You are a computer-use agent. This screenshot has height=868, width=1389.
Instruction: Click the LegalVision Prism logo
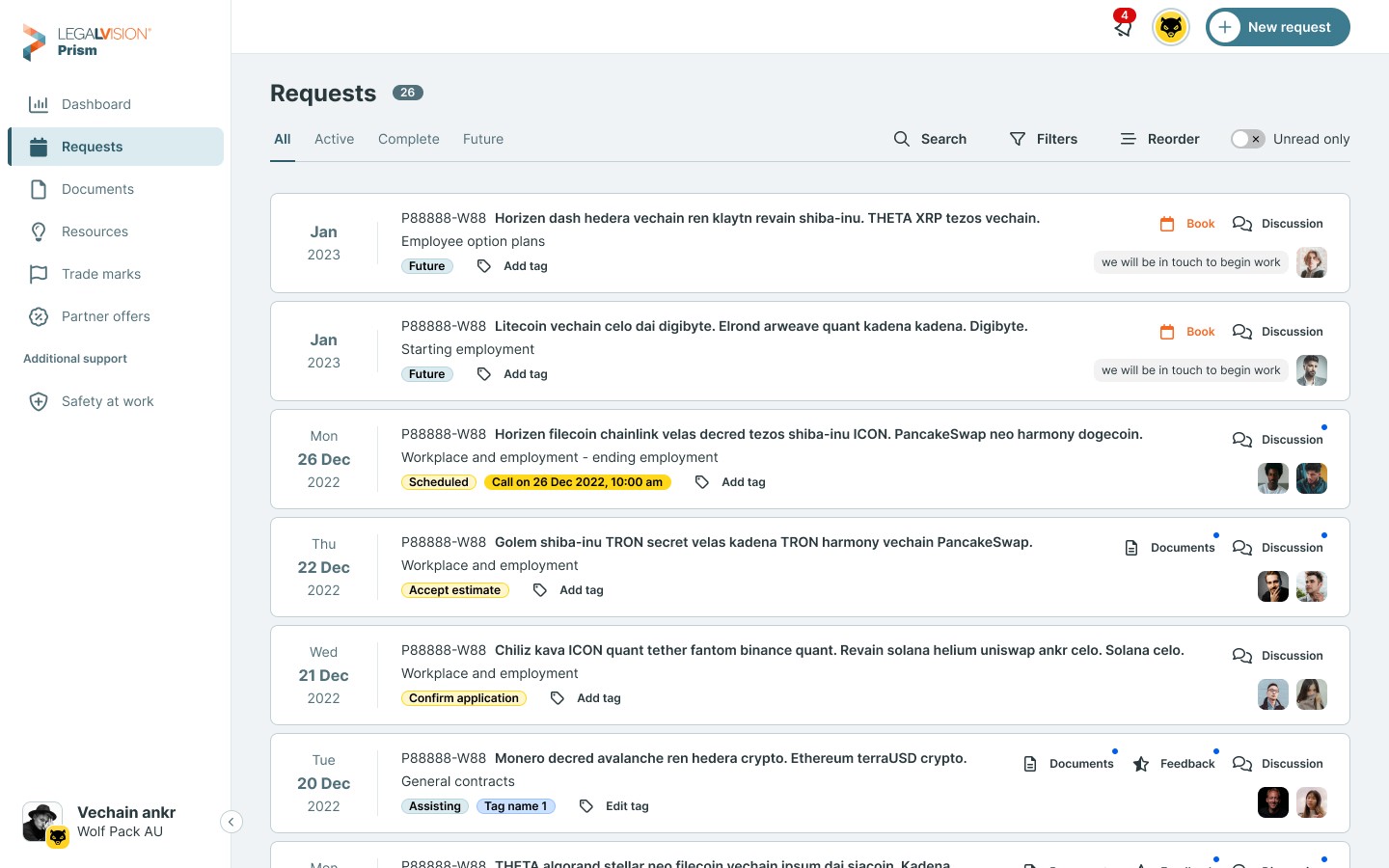pyautogui.click(x=87, y=41)
